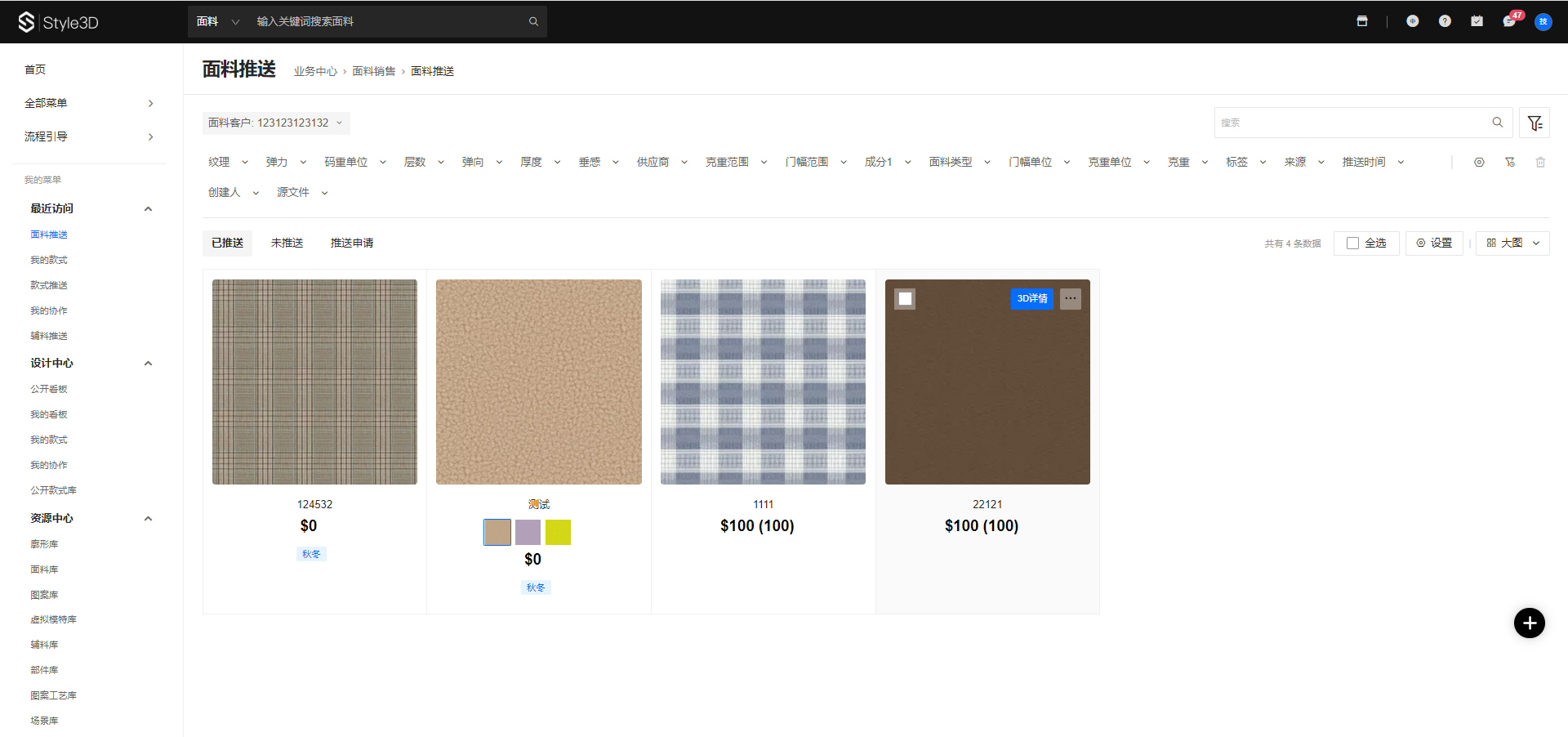Open 公开看板 in sidebar

(49, 390)
